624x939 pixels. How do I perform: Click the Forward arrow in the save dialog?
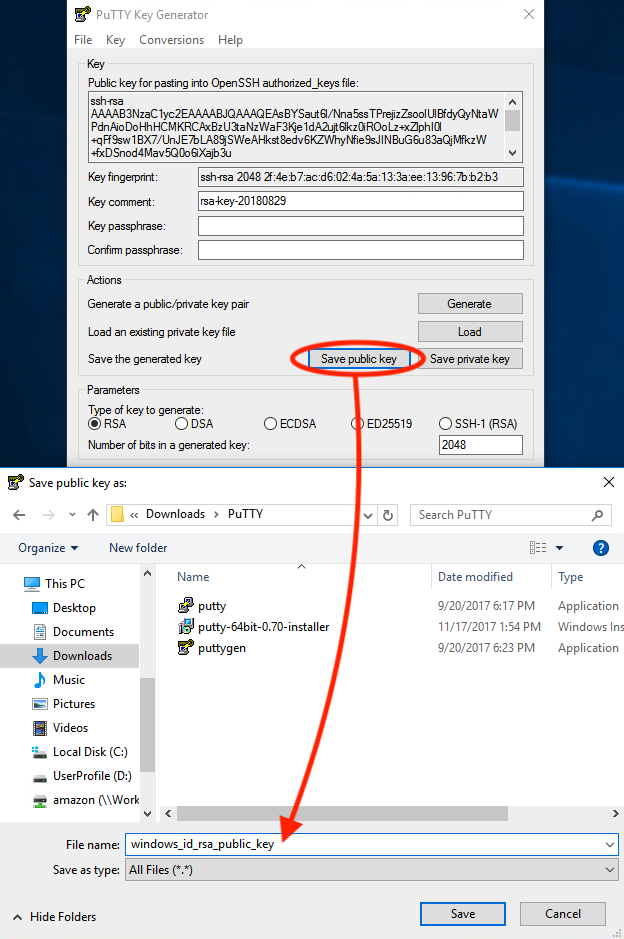pyautogui.click(x=49, y=515)
